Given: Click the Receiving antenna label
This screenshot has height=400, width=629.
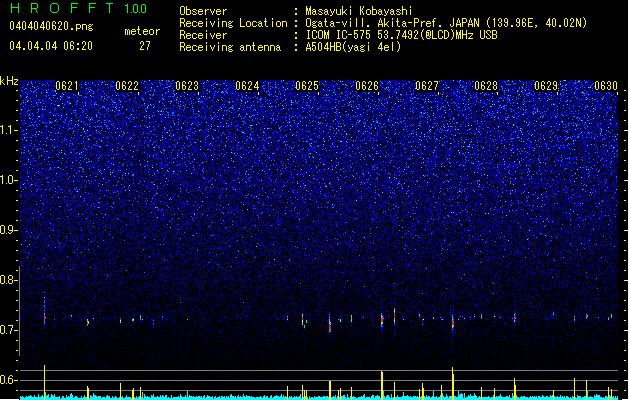Looking at the screenshot, I should pos(230,47).
